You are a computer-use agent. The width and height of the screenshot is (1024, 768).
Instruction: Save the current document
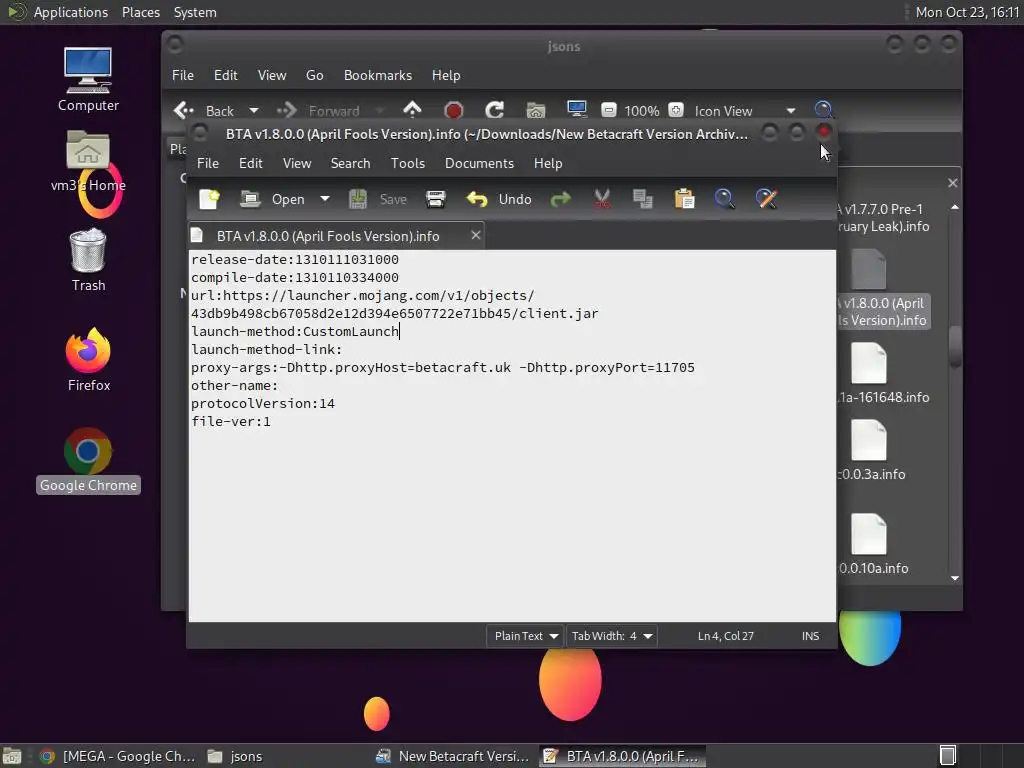click(377, 199)
